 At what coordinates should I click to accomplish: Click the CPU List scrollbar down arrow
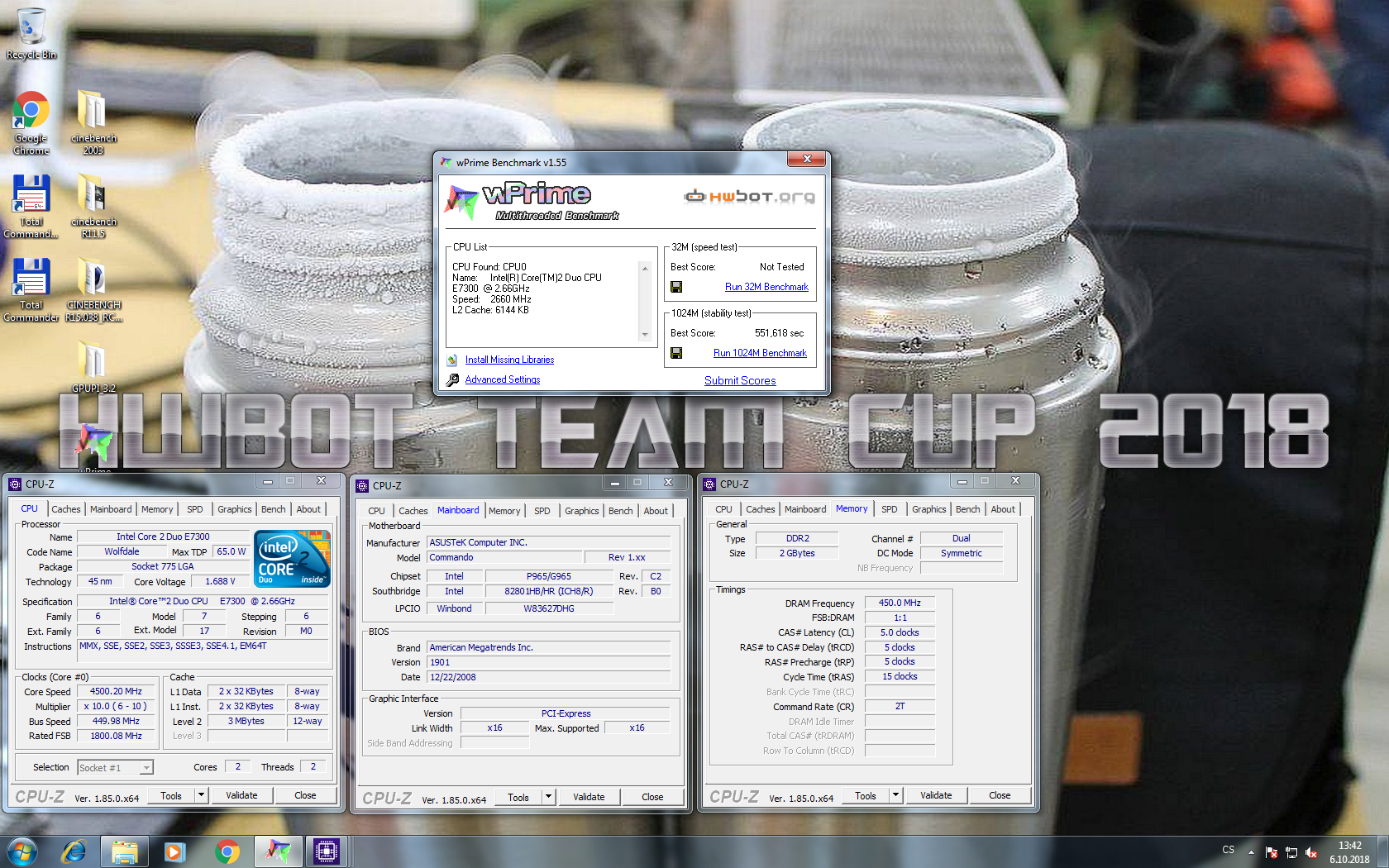tap(645, 335)
